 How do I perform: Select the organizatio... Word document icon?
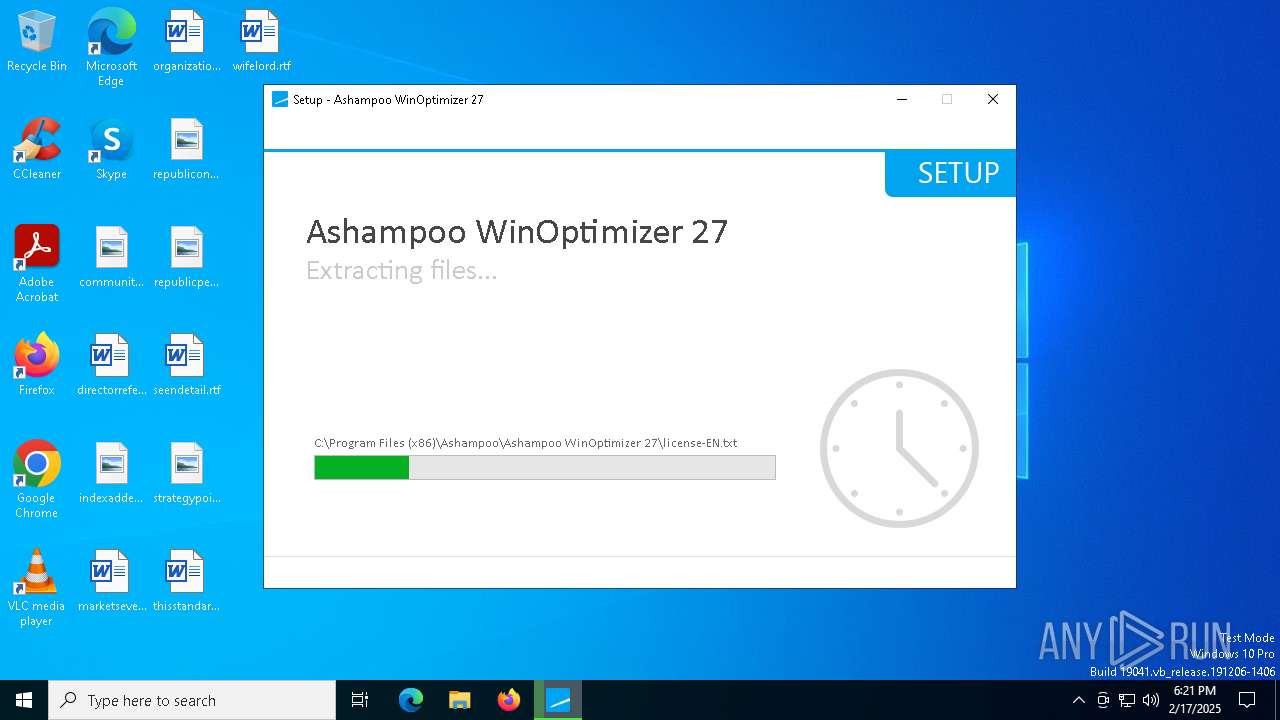(186, 42)
